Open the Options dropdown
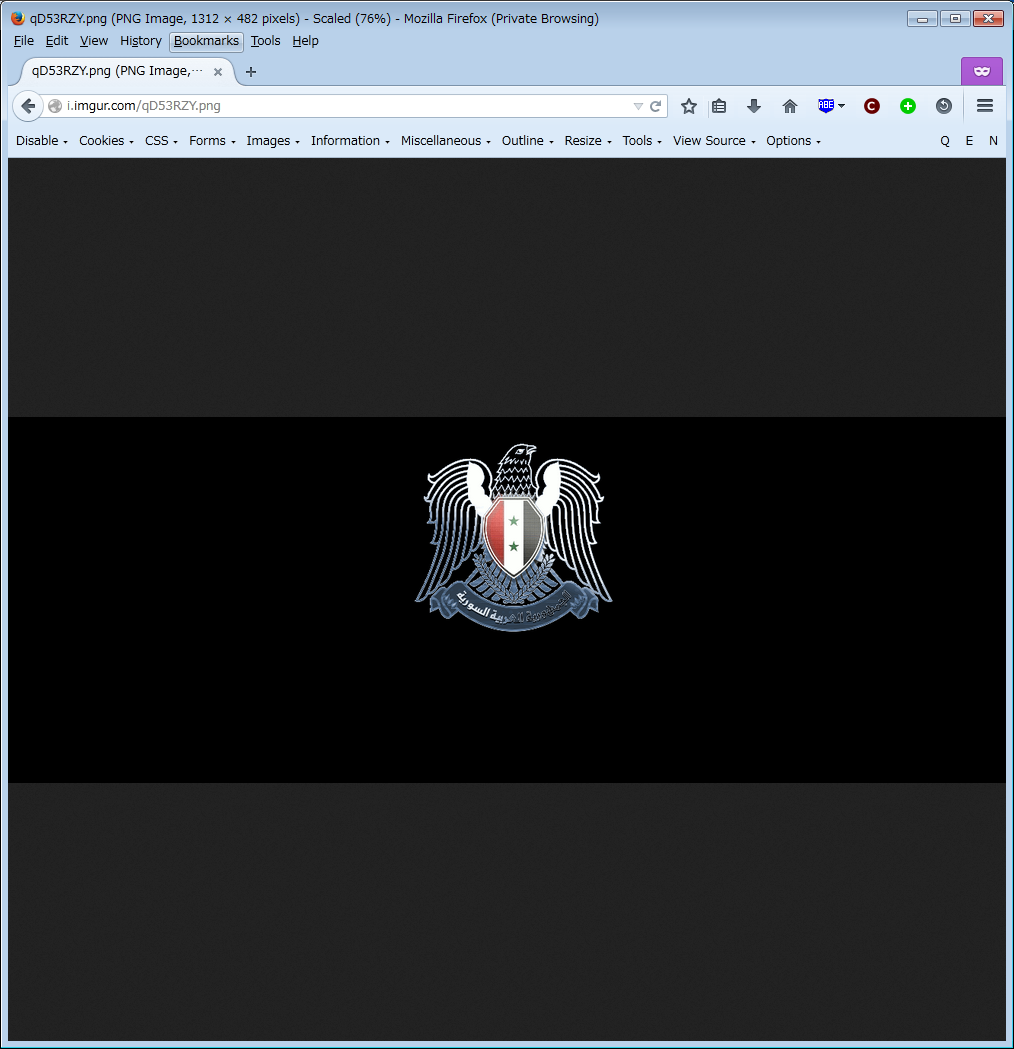1014x1049 pixels. pos(793,140)
